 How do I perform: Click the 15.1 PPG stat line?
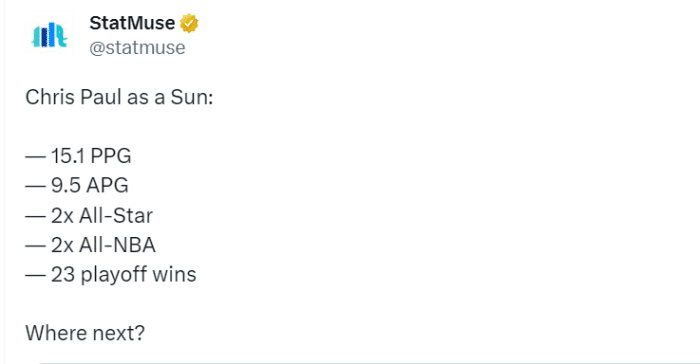point(78,156)
